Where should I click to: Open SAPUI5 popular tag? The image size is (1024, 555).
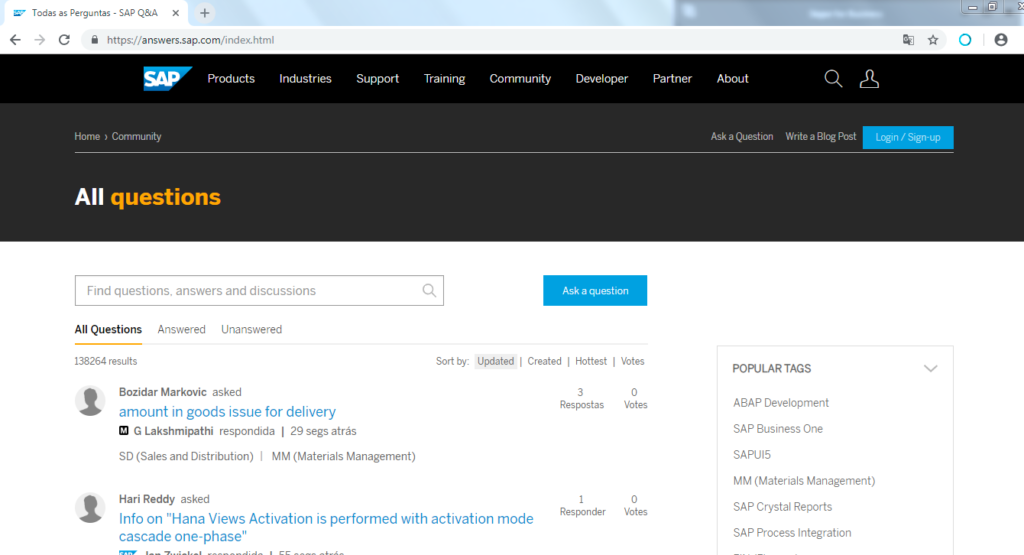click(752, 454)
